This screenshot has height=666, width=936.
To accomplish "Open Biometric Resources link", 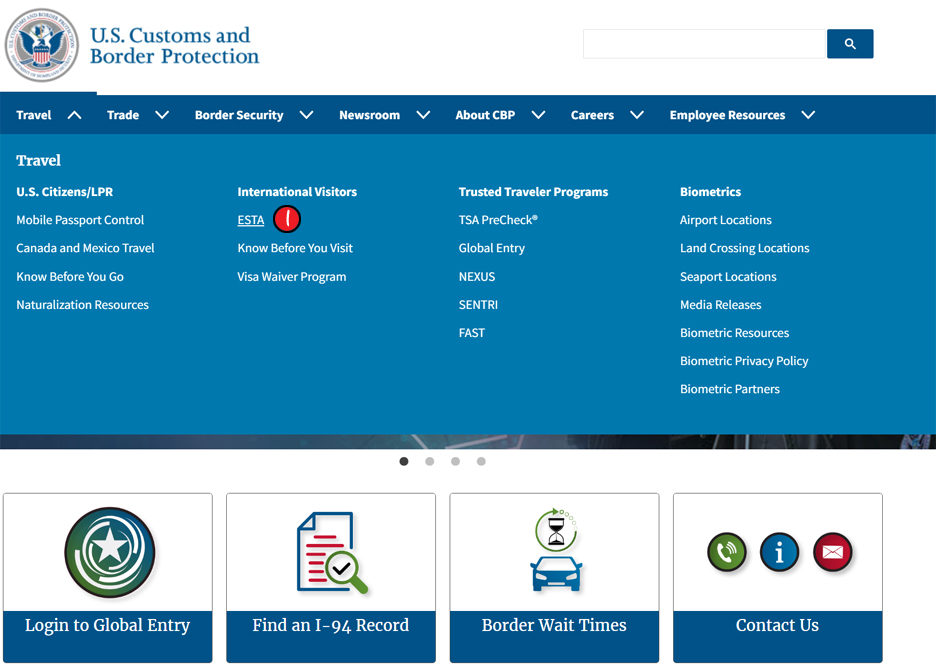I will coord(735,333).
